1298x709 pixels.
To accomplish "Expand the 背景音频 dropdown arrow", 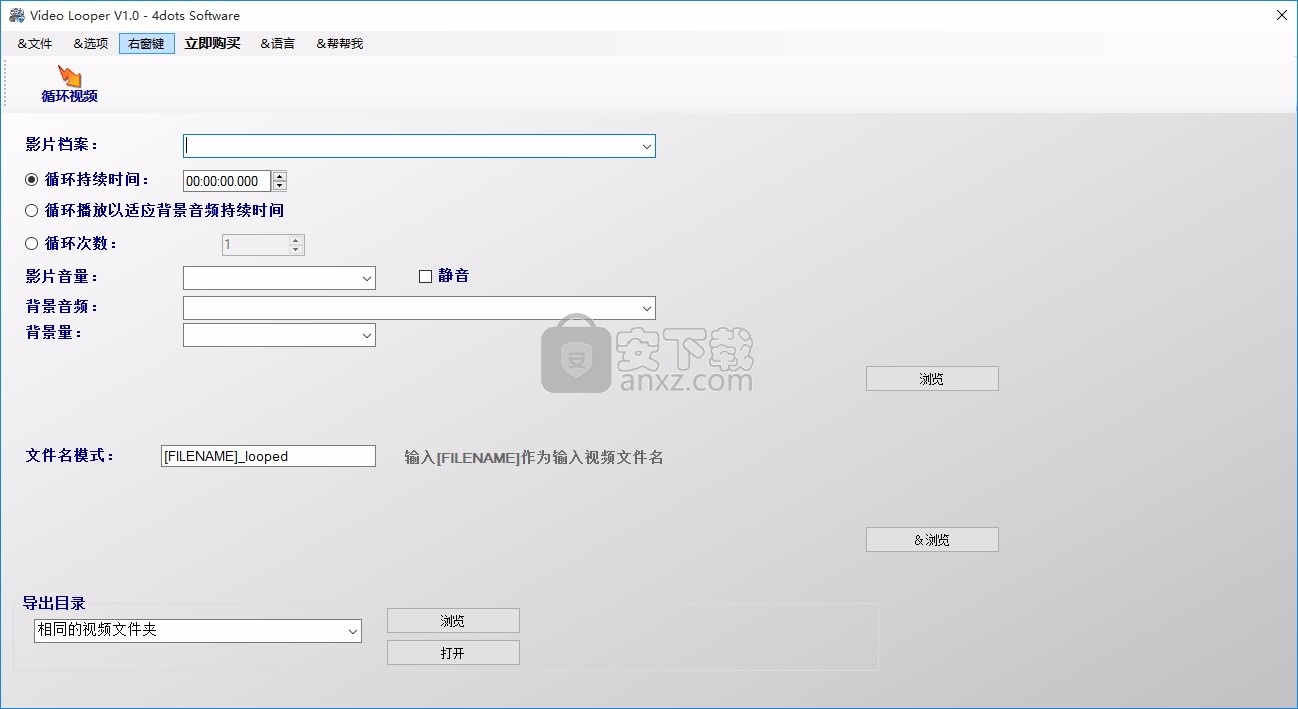I will point(646,307).
